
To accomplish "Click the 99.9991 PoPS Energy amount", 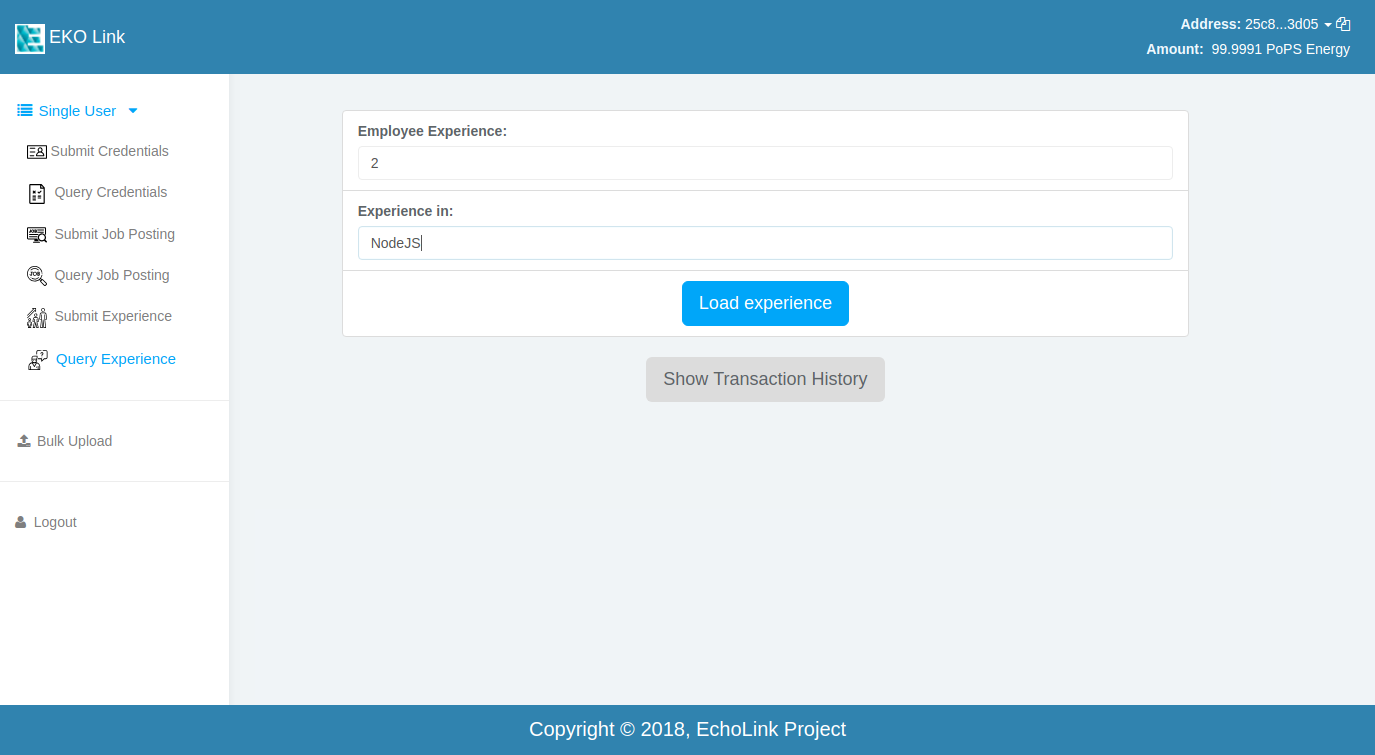I will 1280,49.
